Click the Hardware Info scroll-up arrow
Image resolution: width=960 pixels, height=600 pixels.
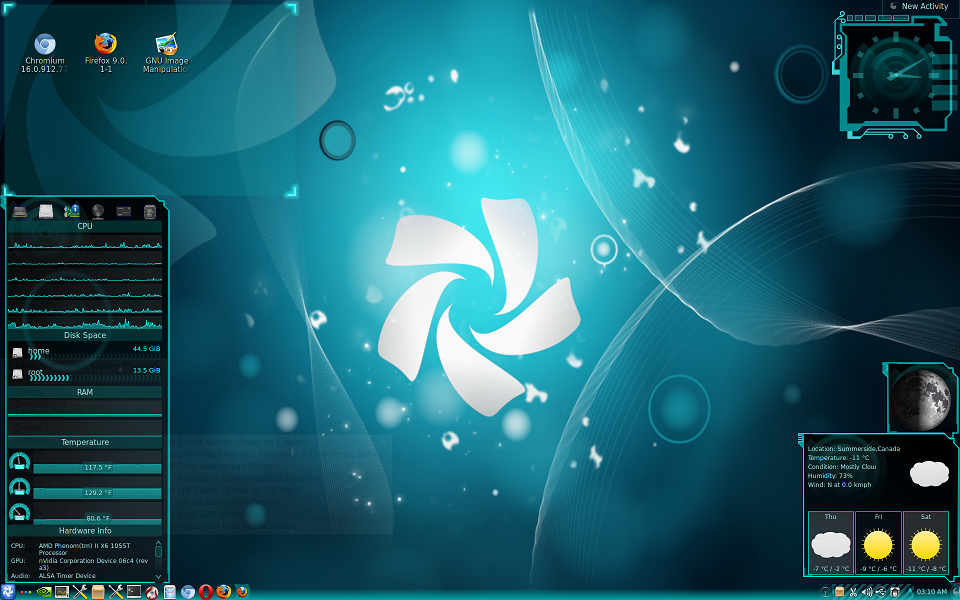click(x=159, y=543)
